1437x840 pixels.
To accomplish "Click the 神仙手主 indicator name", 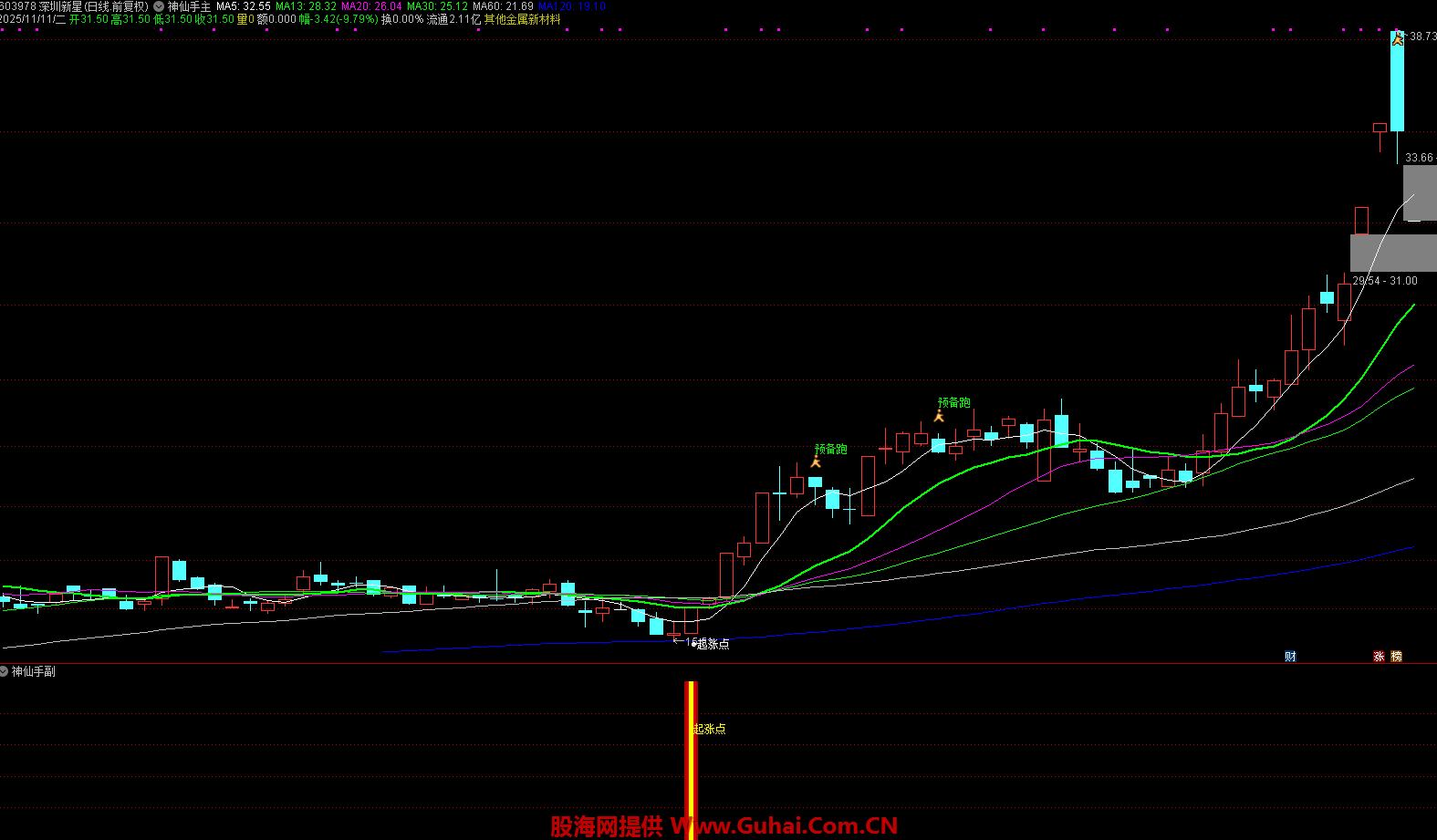I will (189, 6).
